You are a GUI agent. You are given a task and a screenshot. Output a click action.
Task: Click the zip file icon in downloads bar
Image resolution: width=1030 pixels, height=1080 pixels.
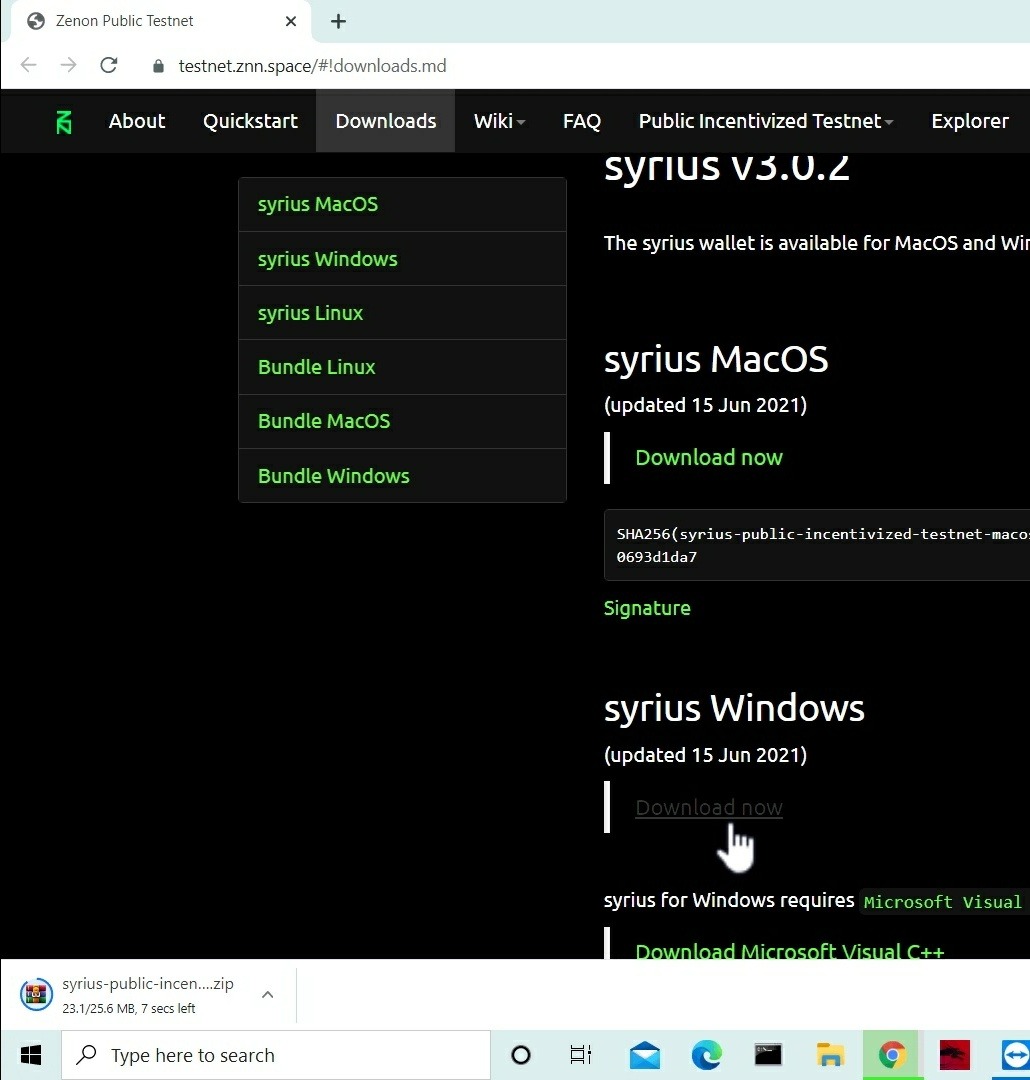(x=36, y=995)
